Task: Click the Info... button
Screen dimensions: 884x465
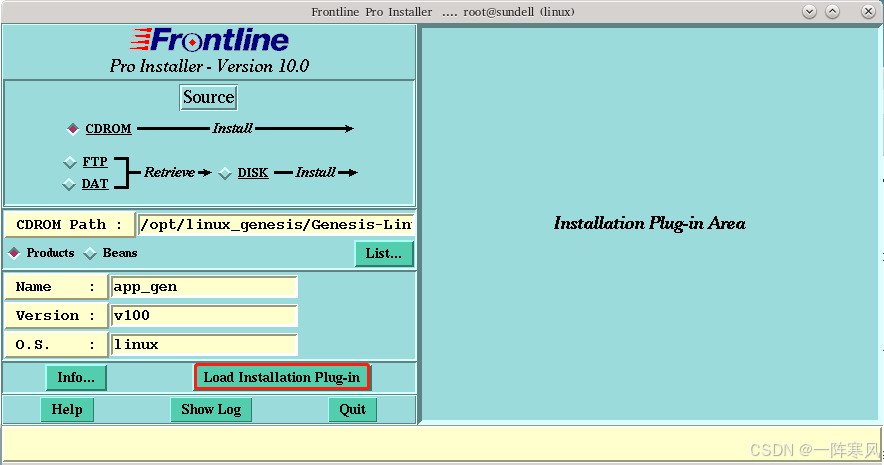Action: click(76, 377)
